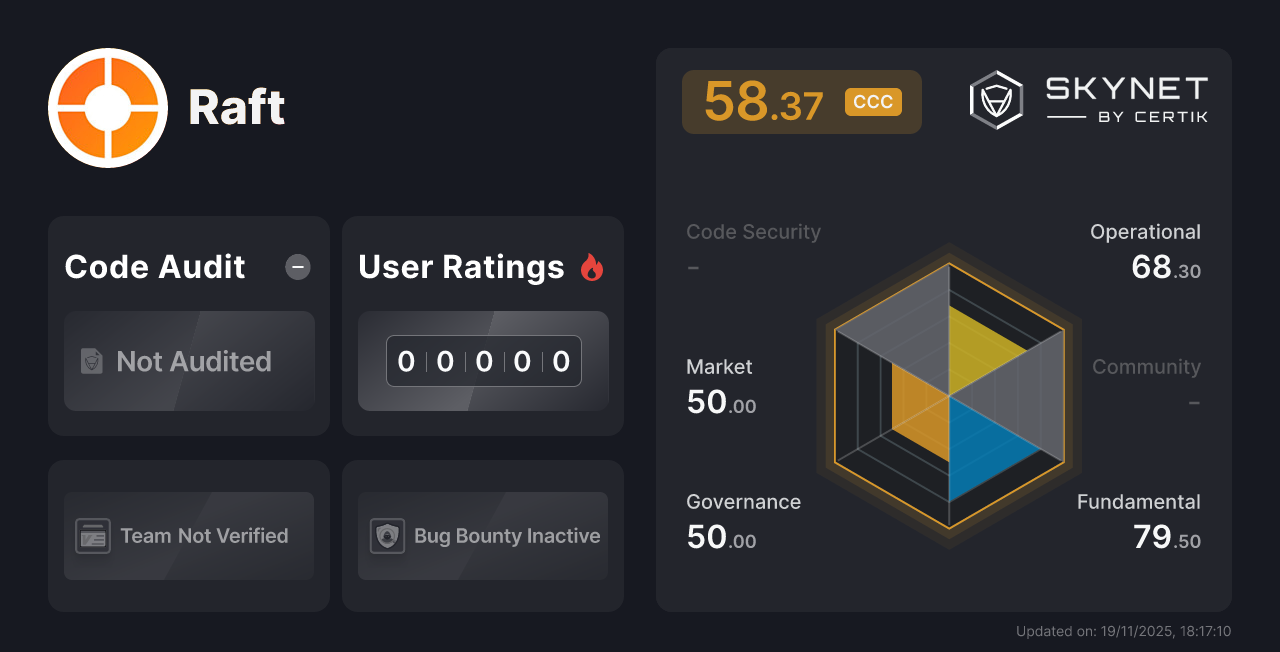Click the minus icon on Code Audit card

click(x=297, y=267)
